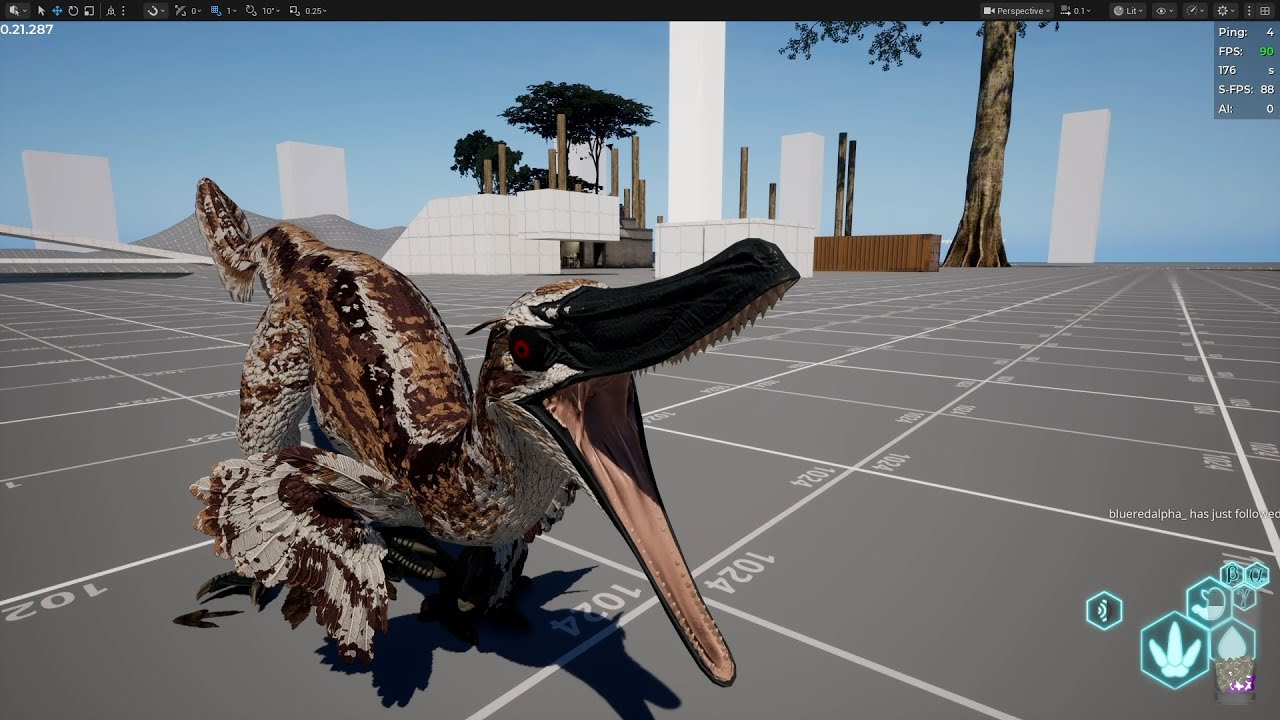Open rotation snap 10° dropdown
This screenshot has height=720, width=1280.
click(x=270, y=10)
